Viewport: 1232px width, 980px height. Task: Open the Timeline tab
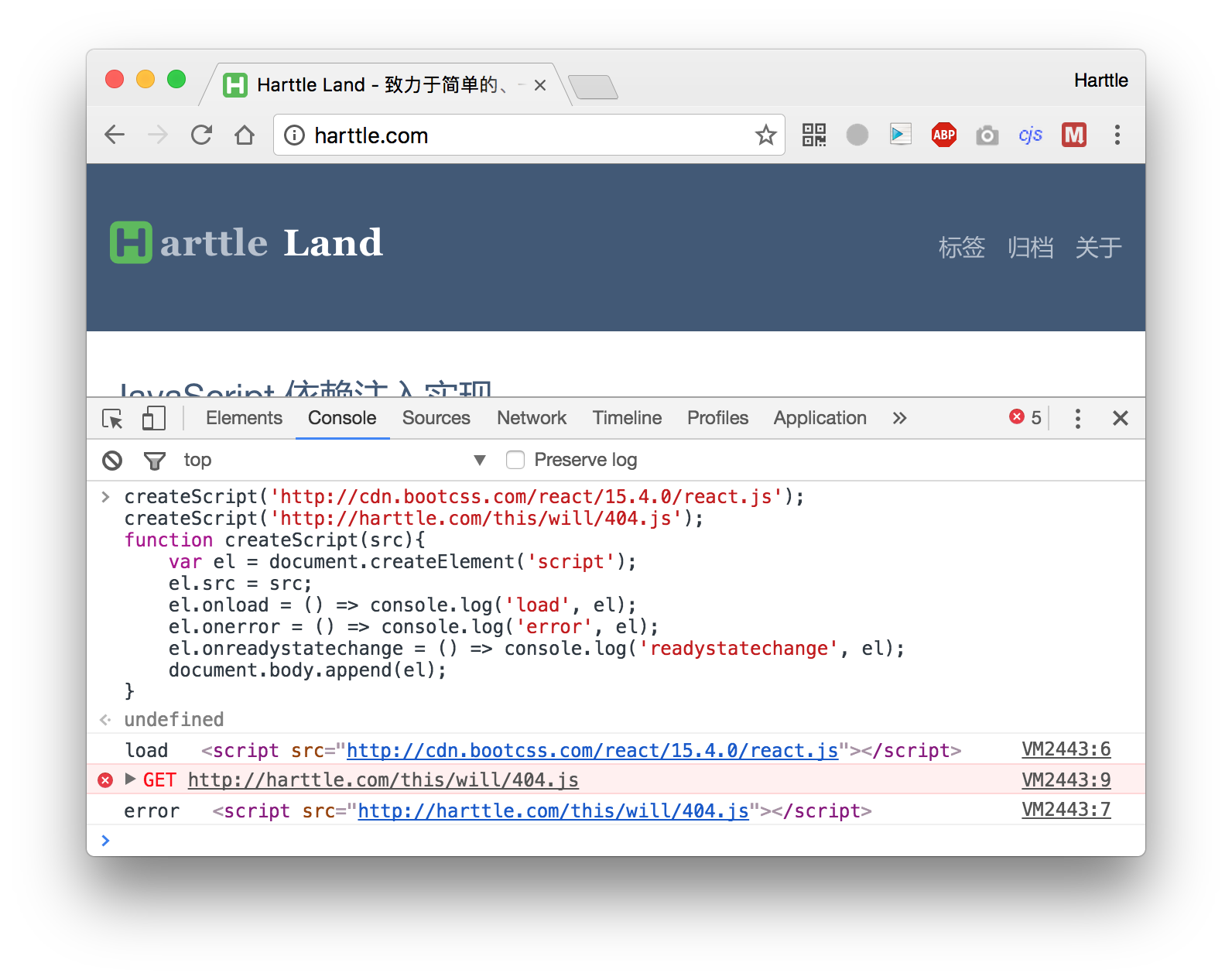pos(627,418)
